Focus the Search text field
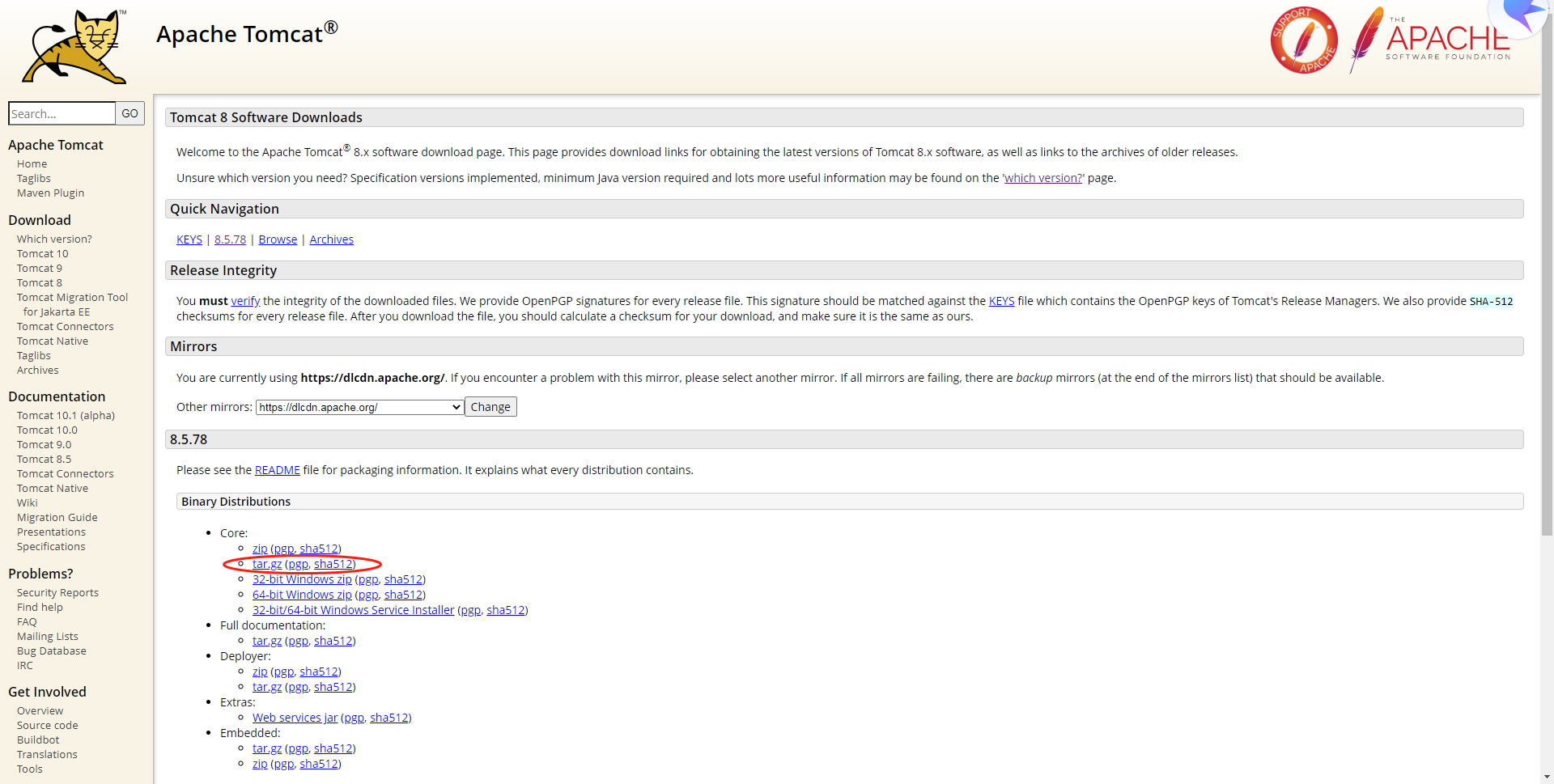Image resolution: width=1554 pixels, height=784 pixels. [x=62, y=113]
